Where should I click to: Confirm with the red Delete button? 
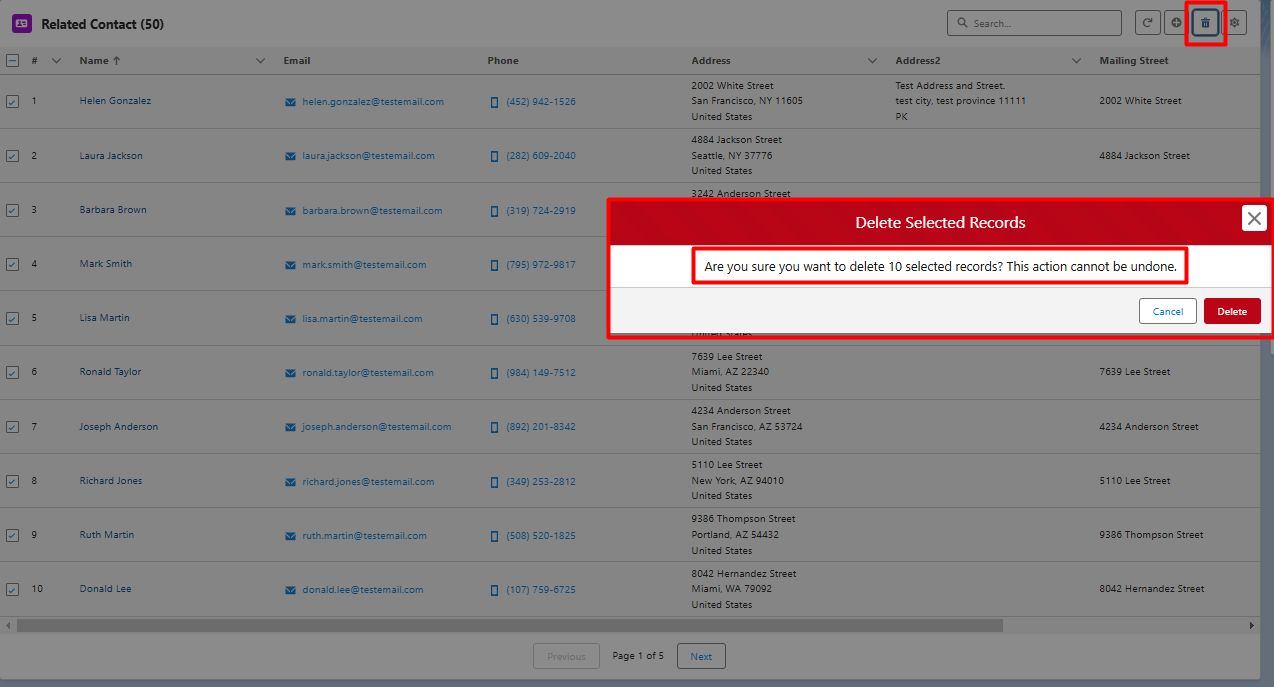pyautogui.click(x=1232, y=311)
